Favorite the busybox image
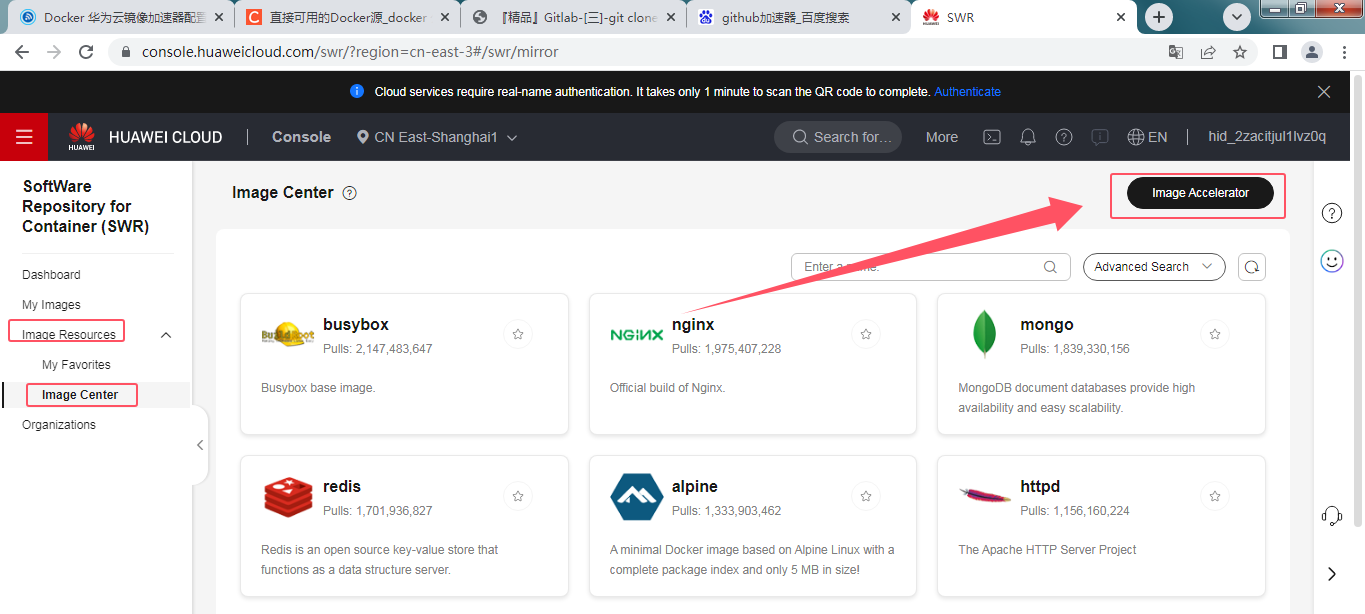 [x=518, y=334]
